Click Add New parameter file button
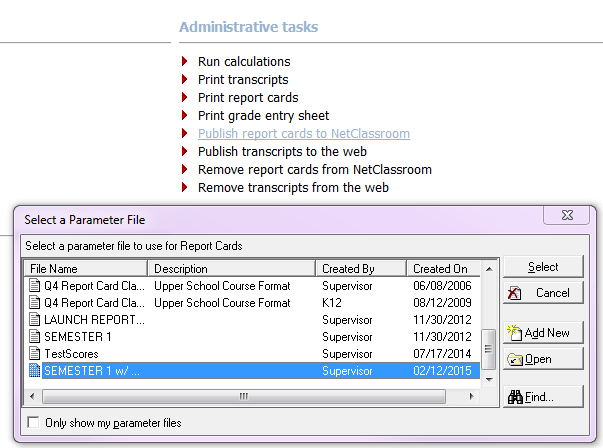 (x=543, y=332)
